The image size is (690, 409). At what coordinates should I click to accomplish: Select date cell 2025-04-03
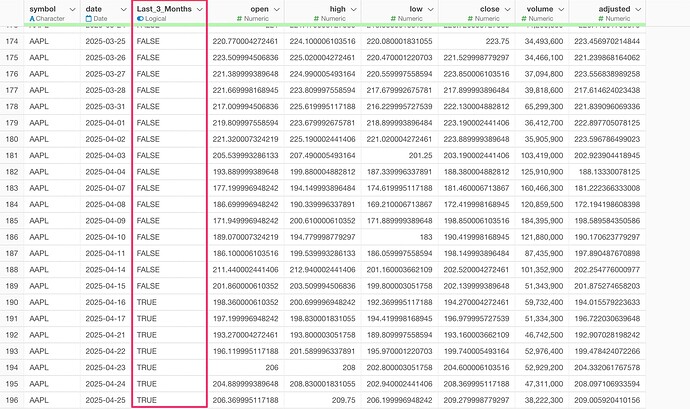point(106,155)
